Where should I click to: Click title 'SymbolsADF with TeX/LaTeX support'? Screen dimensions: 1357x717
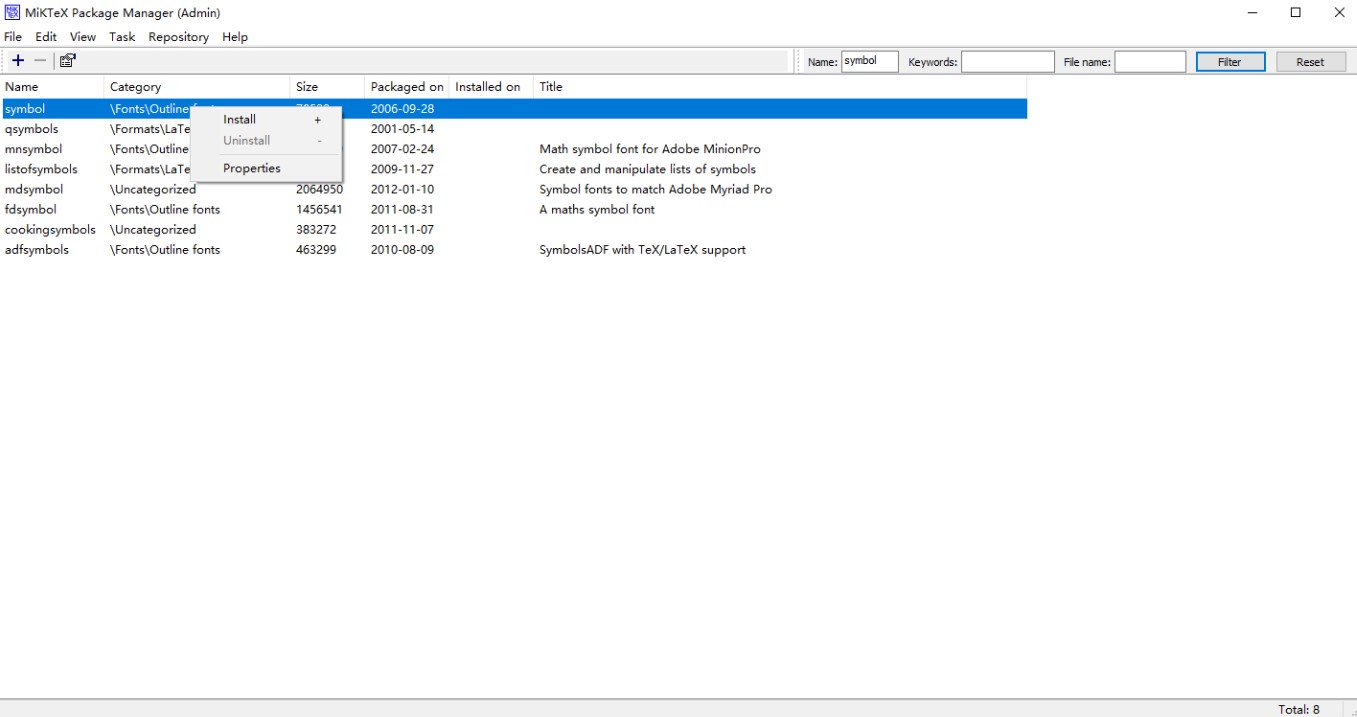(x=642, y=249)
